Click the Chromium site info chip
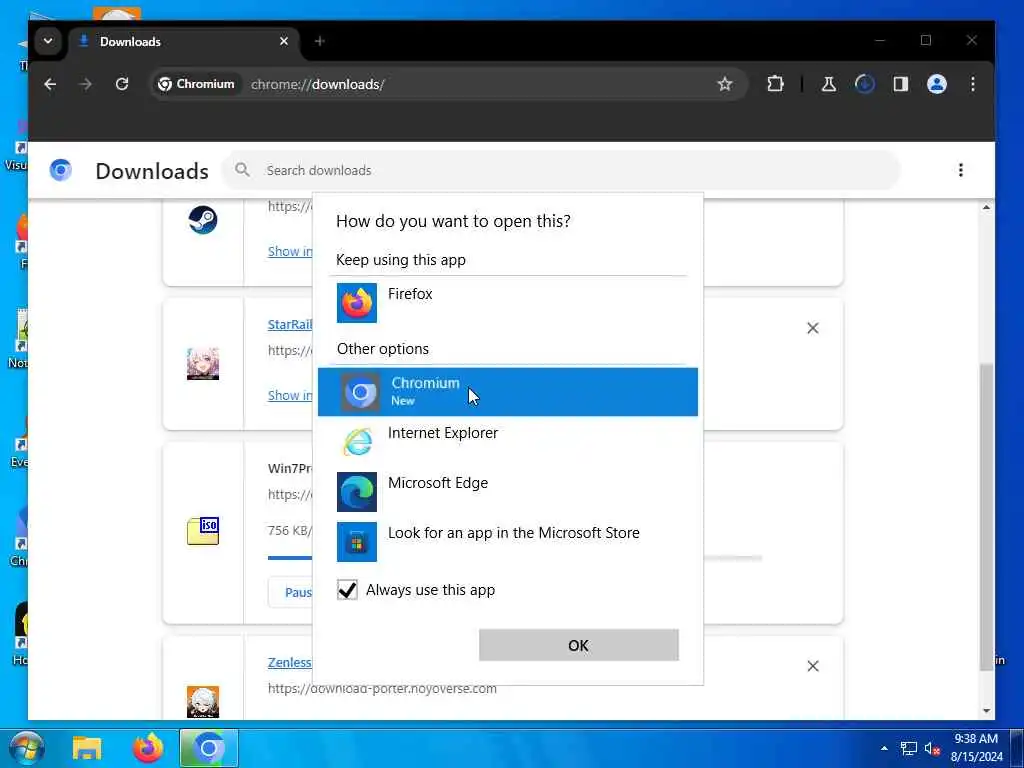Image resolution: width=1024 pixels, height=768 pixels. pyautogui.click(x=197, y=84)
